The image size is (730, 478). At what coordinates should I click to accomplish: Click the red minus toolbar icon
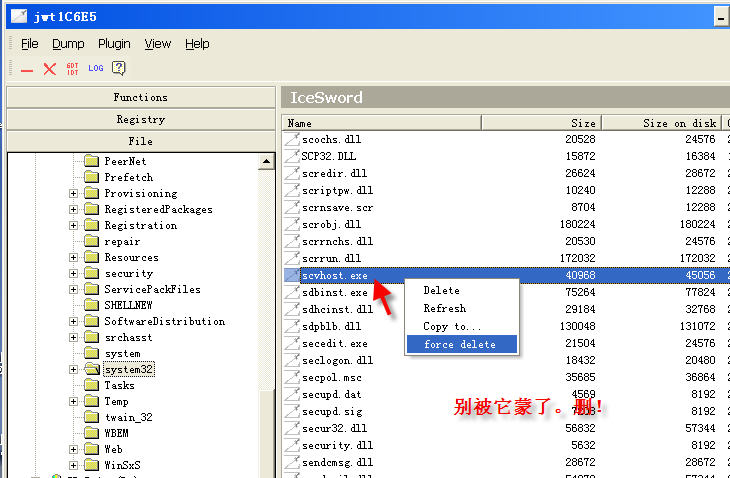pyautogui.click(x=27, y=69)
